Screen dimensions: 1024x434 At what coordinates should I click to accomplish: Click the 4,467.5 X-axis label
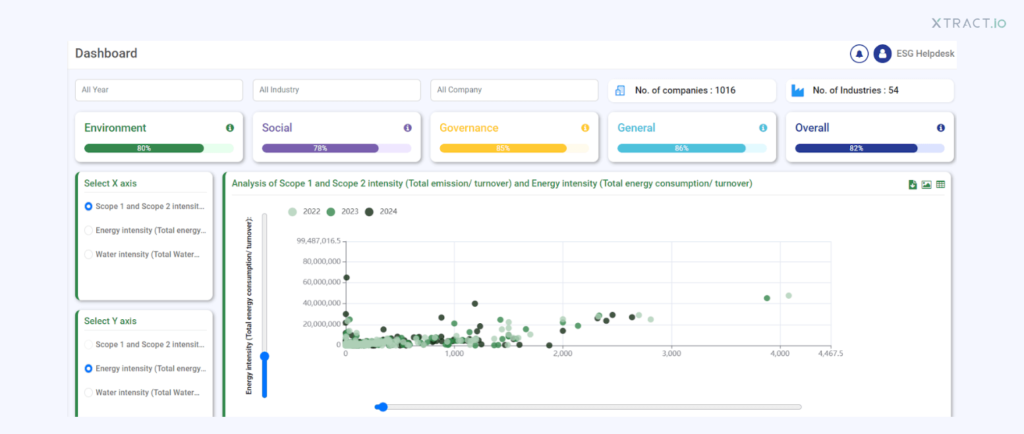pyautogui.click(x=830, y=353)
